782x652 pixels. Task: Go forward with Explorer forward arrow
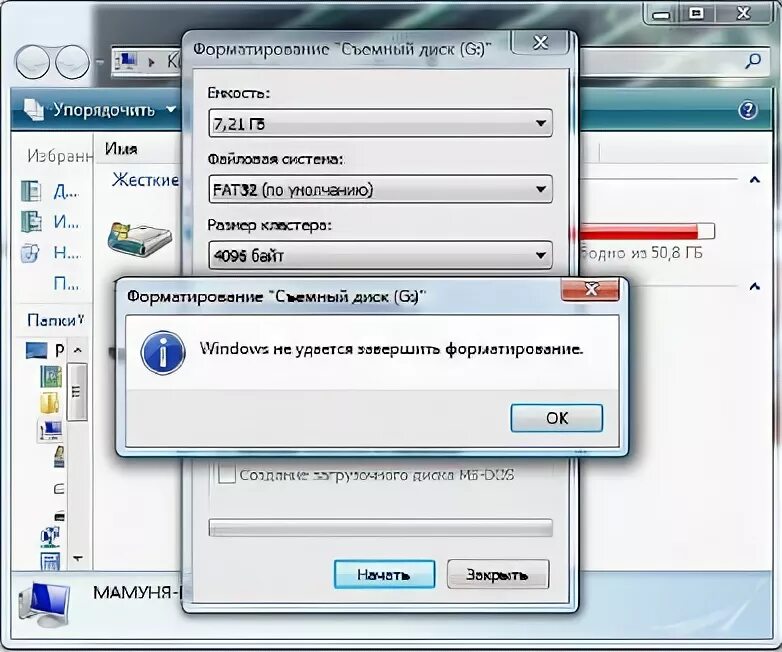pos(72,63)
